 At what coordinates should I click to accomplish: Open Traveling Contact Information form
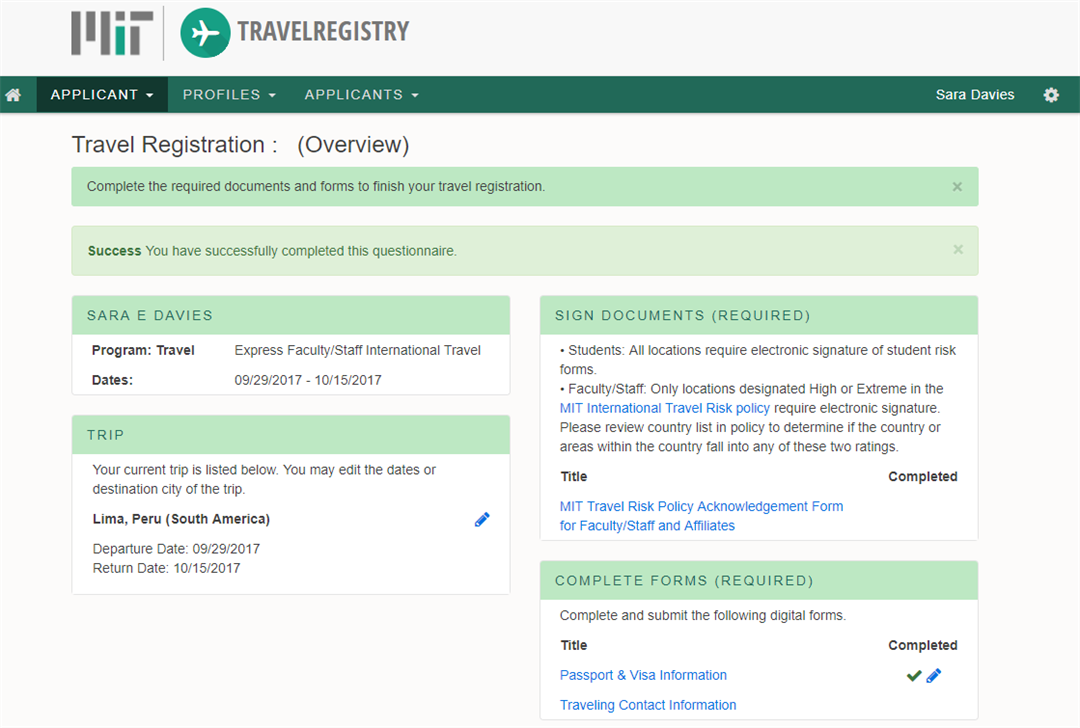[648, 705]
